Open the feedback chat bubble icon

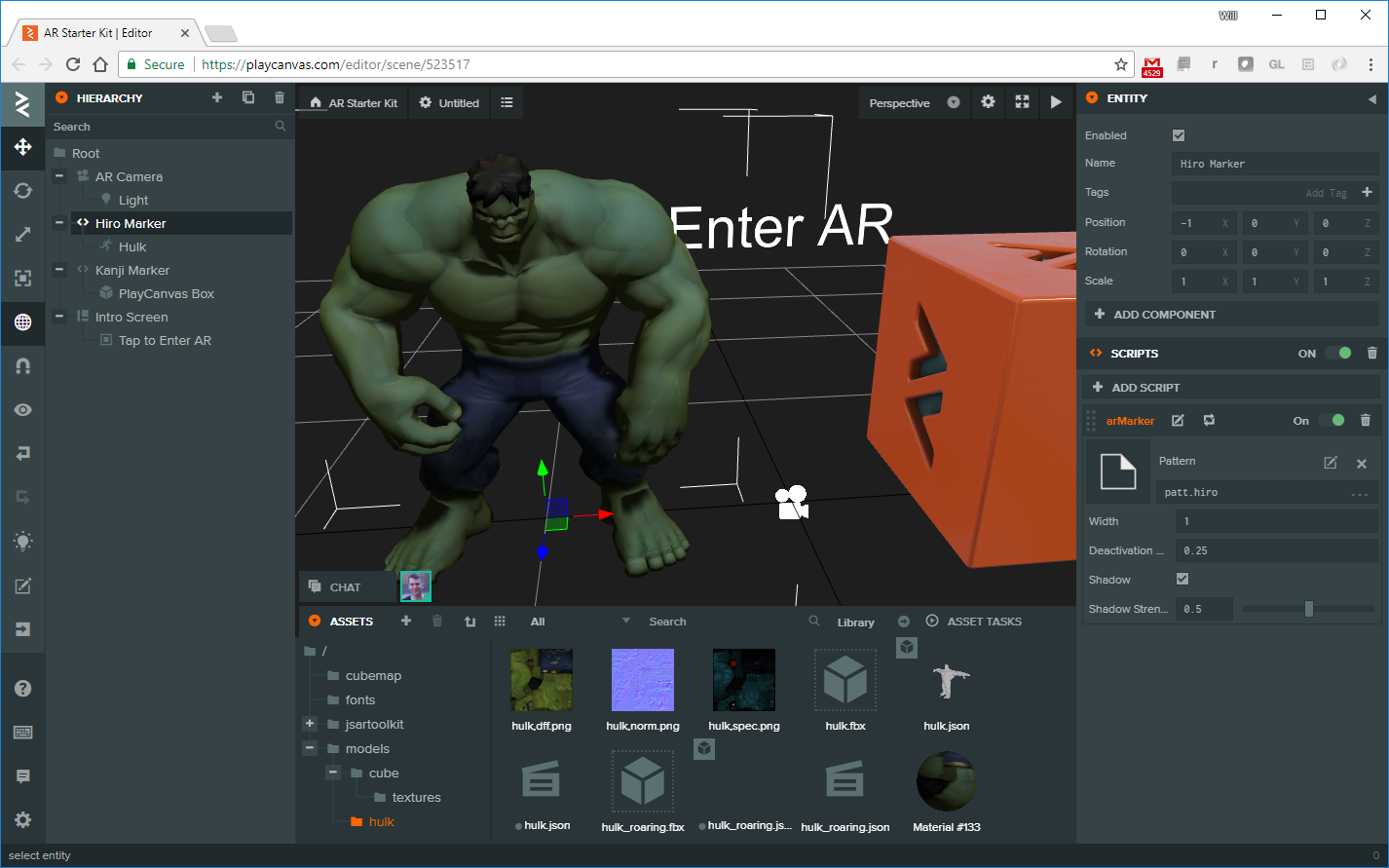point(22,776)
